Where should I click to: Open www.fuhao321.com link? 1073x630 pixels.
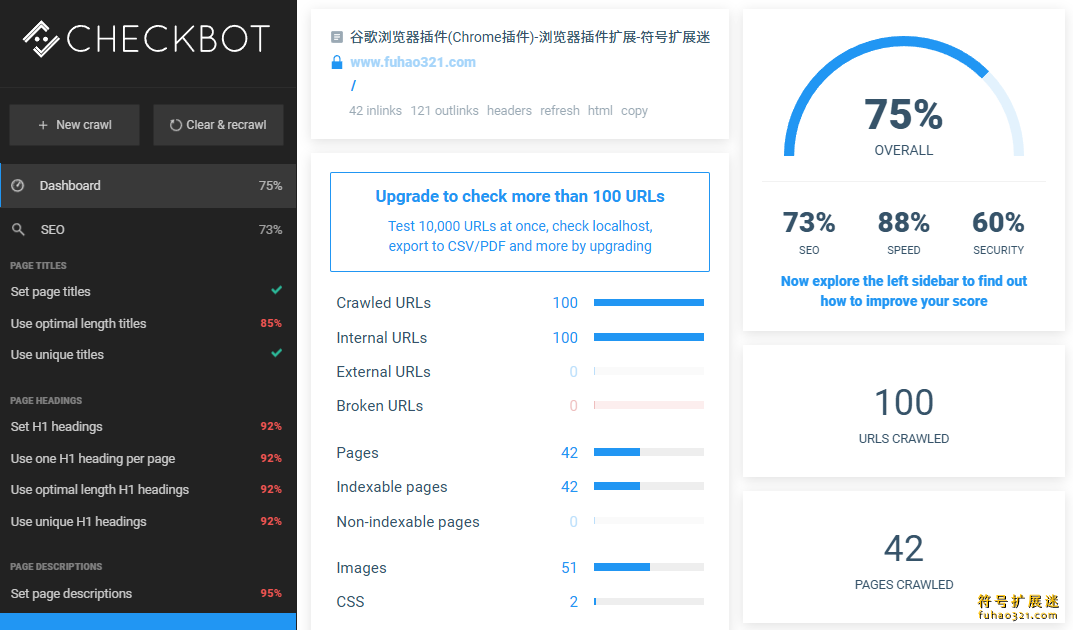pyautogui.click(x=413, y=62)
